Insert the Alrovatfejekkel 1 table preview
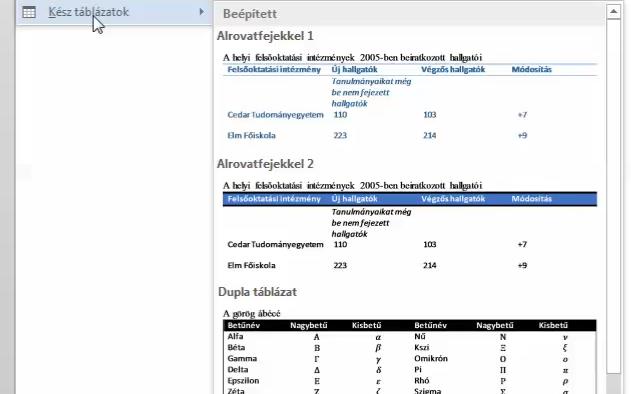The width and height of the screenshot is (631, 394). 410,97
